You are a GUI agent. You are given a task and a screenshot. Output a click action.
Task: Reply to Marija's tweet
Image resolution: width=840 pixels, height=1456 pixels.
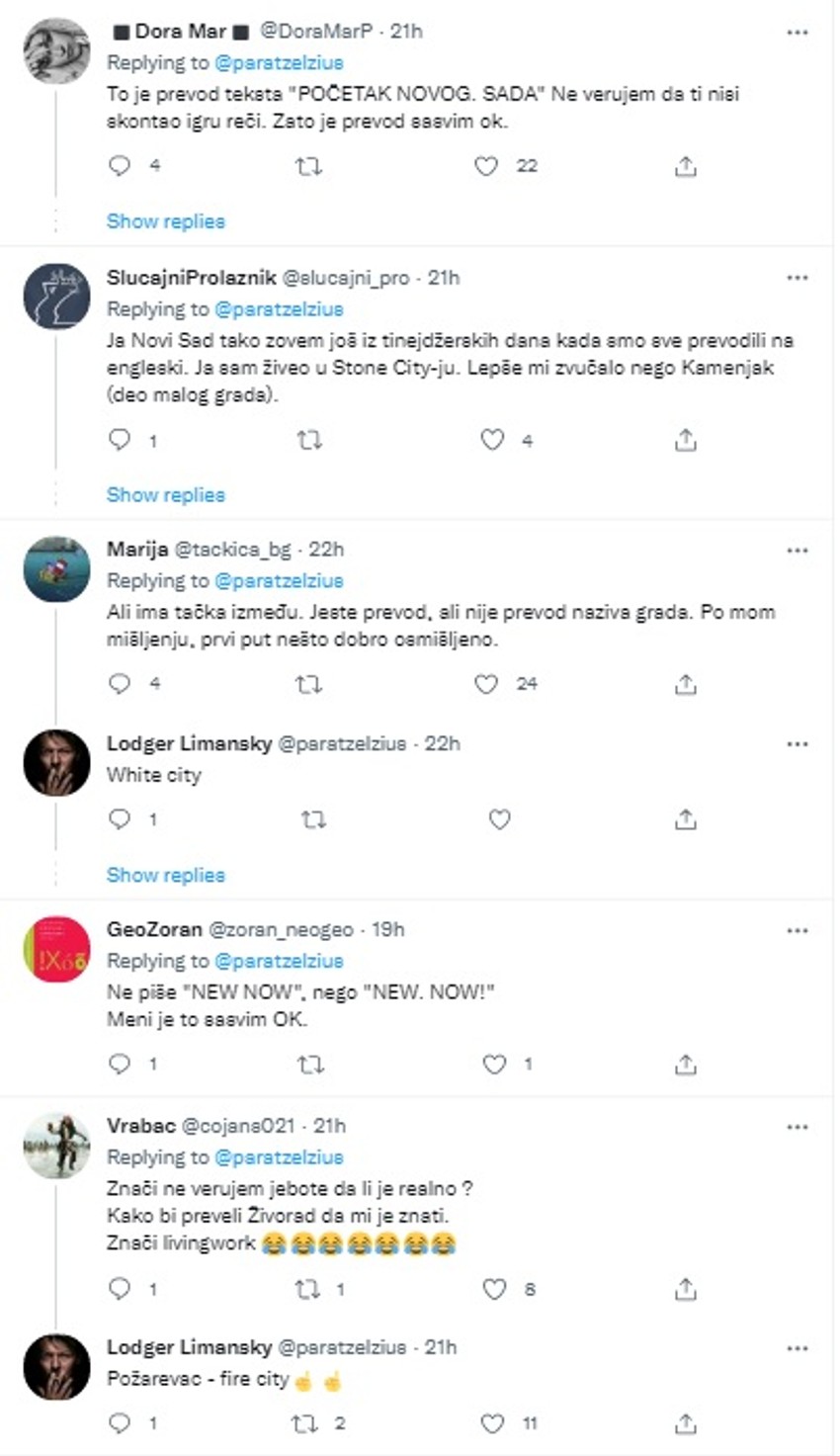pos(120,684)
